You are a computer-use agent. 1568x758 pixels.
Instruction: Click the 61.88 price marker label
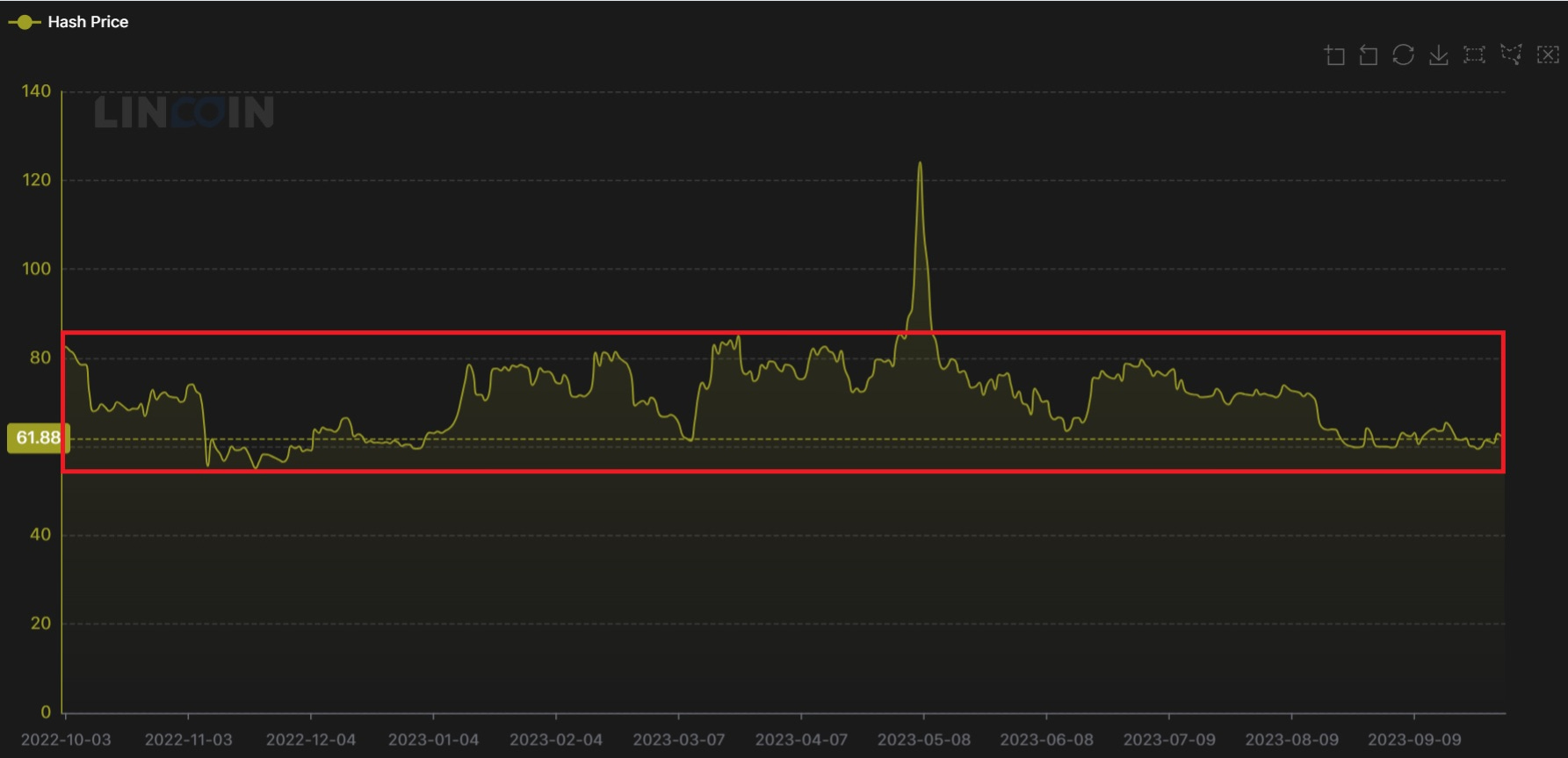[39, 438]
